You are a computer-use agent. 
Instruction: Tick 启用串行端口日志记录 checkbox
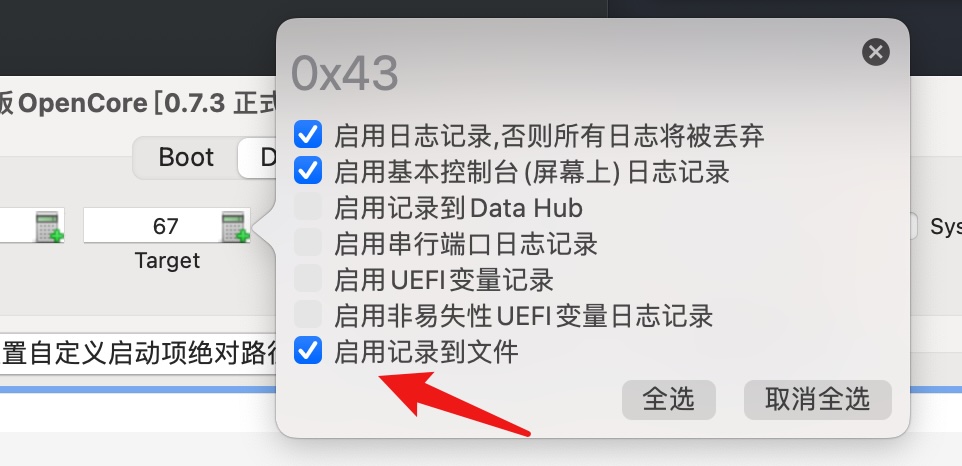tap(308, 243)
